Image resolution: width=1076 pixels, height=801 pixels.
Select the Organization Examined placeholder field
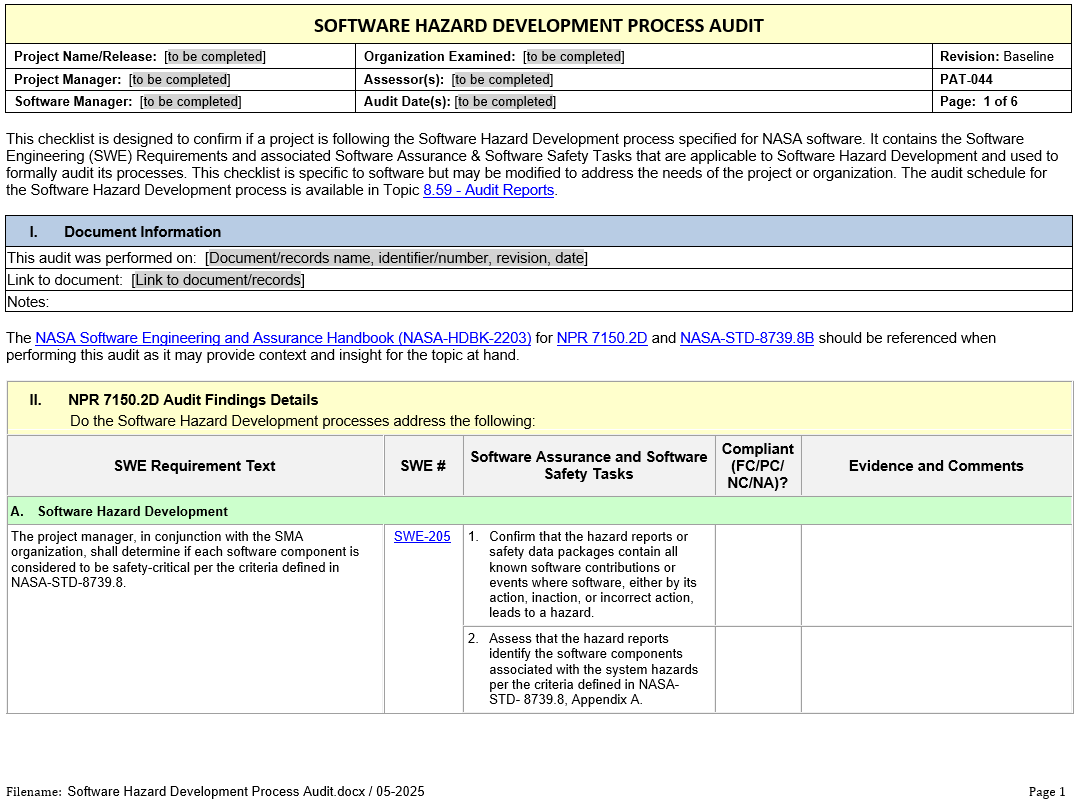pos(573,57)
